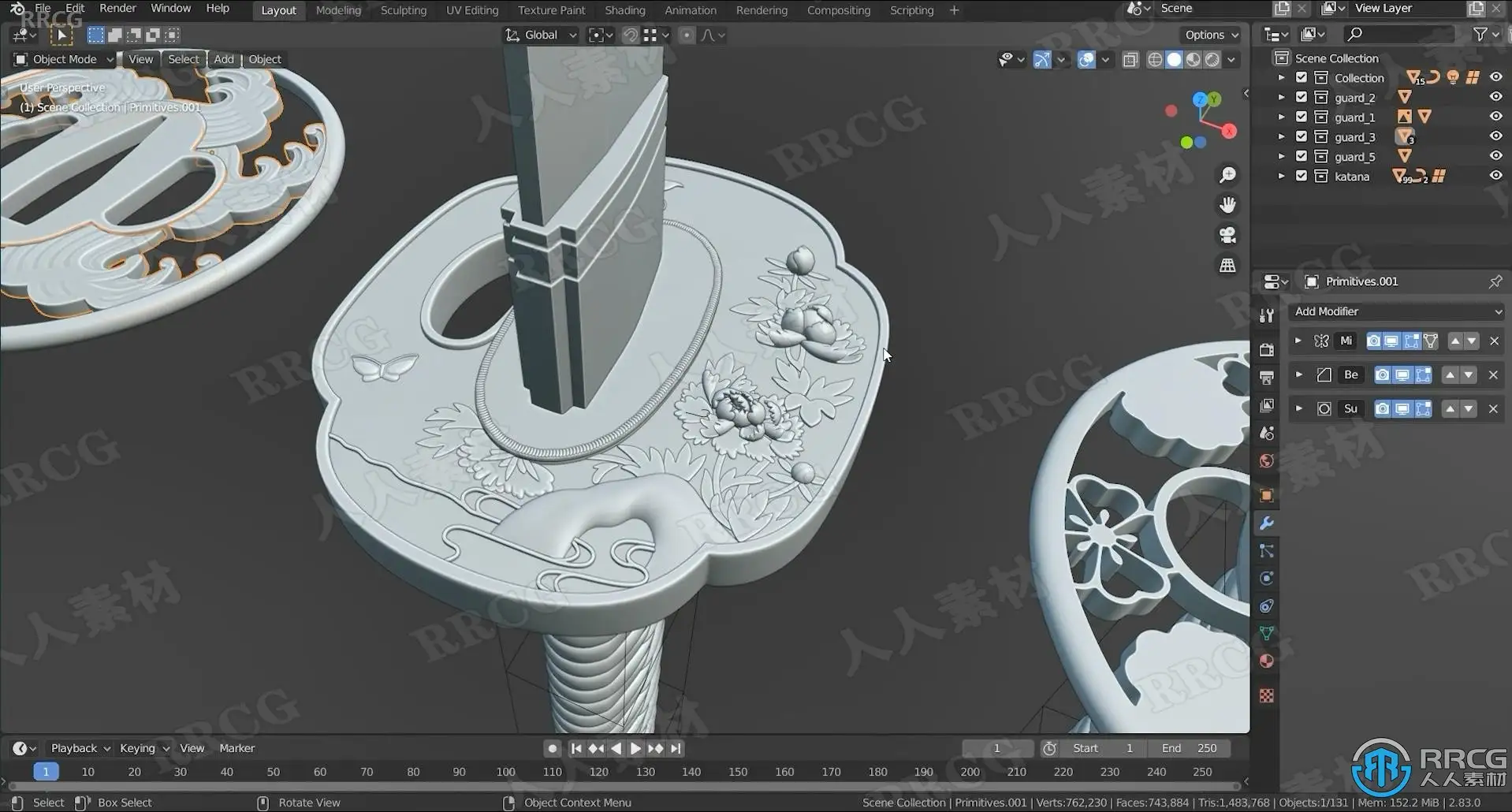Click the pan view hand icon
Image resolution: width=1512 pixels, height=812 pixels.
click(1227, 205)
